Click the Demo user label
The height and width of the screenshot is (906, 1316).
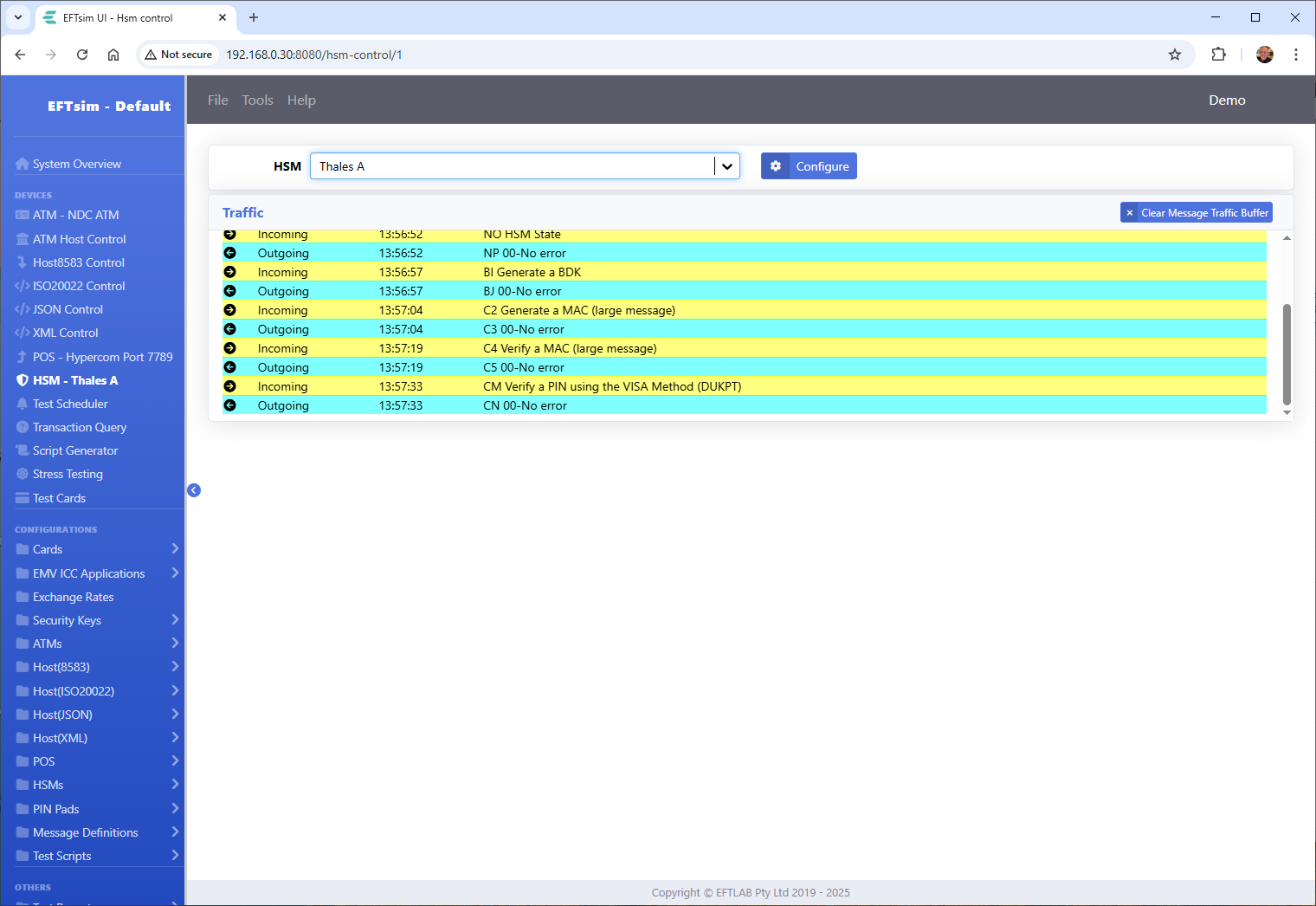click(x=1227, y=100)
